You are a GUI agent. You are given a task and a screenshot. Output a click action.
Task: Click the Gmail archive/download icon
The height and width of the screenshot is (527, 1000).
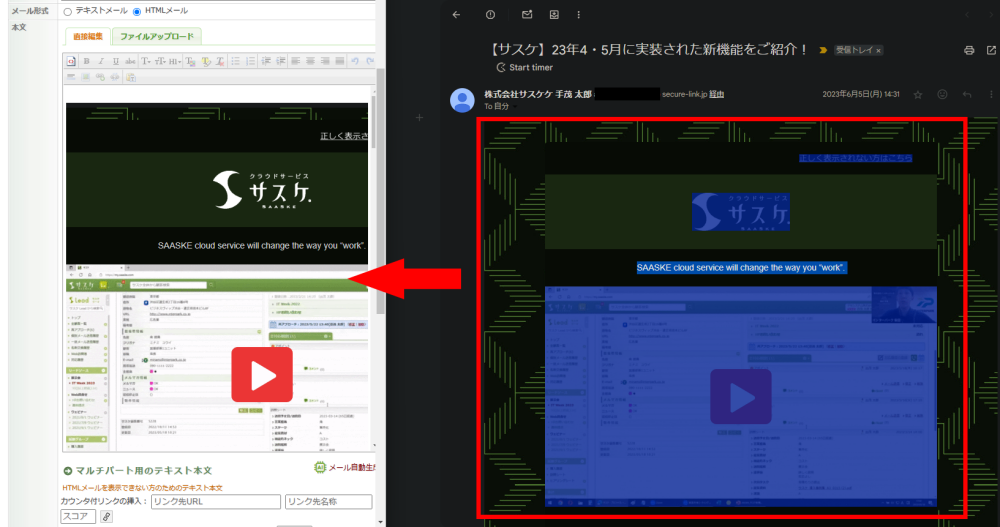[x=554, y=15]
